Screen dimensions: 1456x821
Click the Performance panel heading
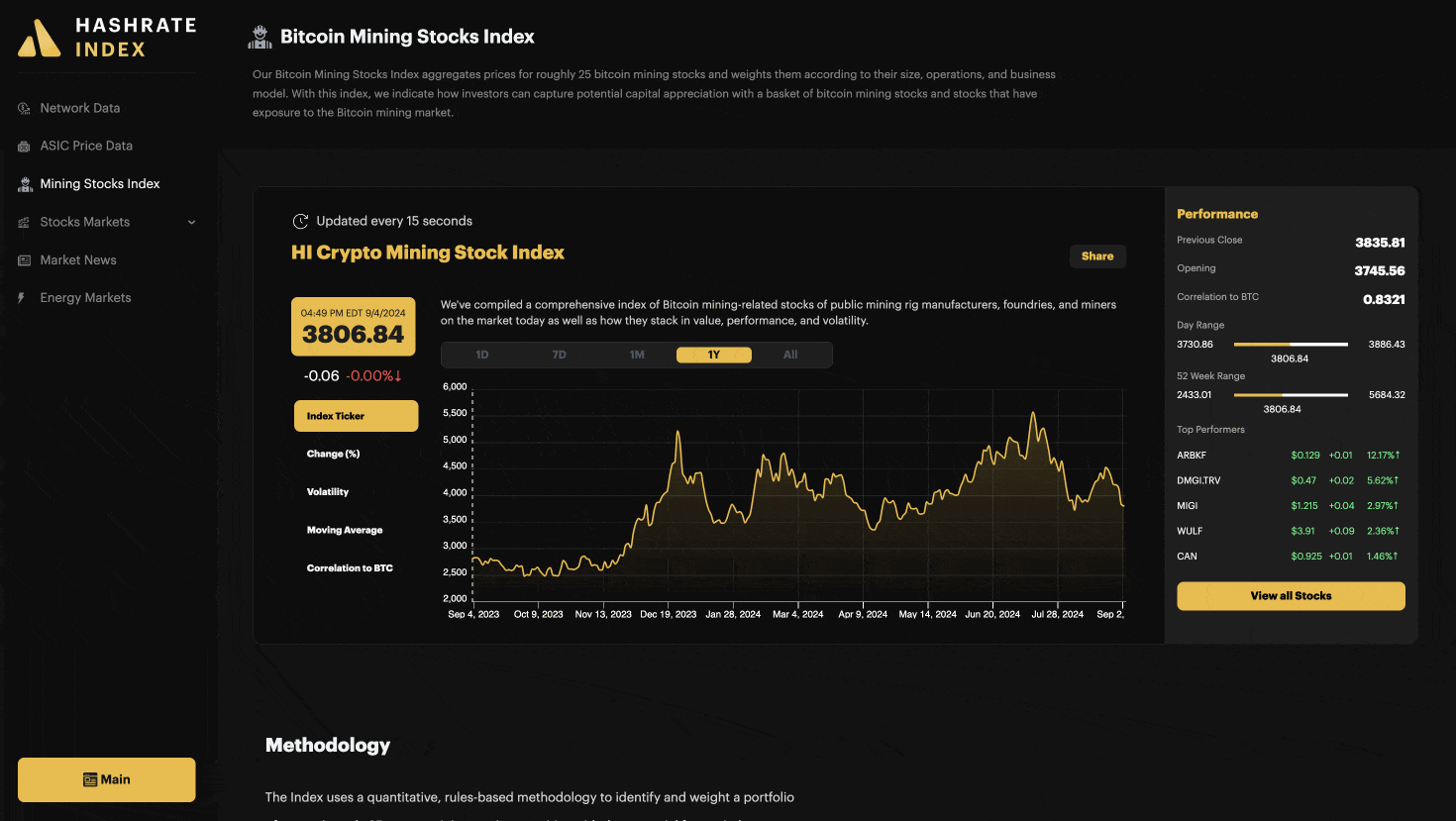(x=1217, y=214)
